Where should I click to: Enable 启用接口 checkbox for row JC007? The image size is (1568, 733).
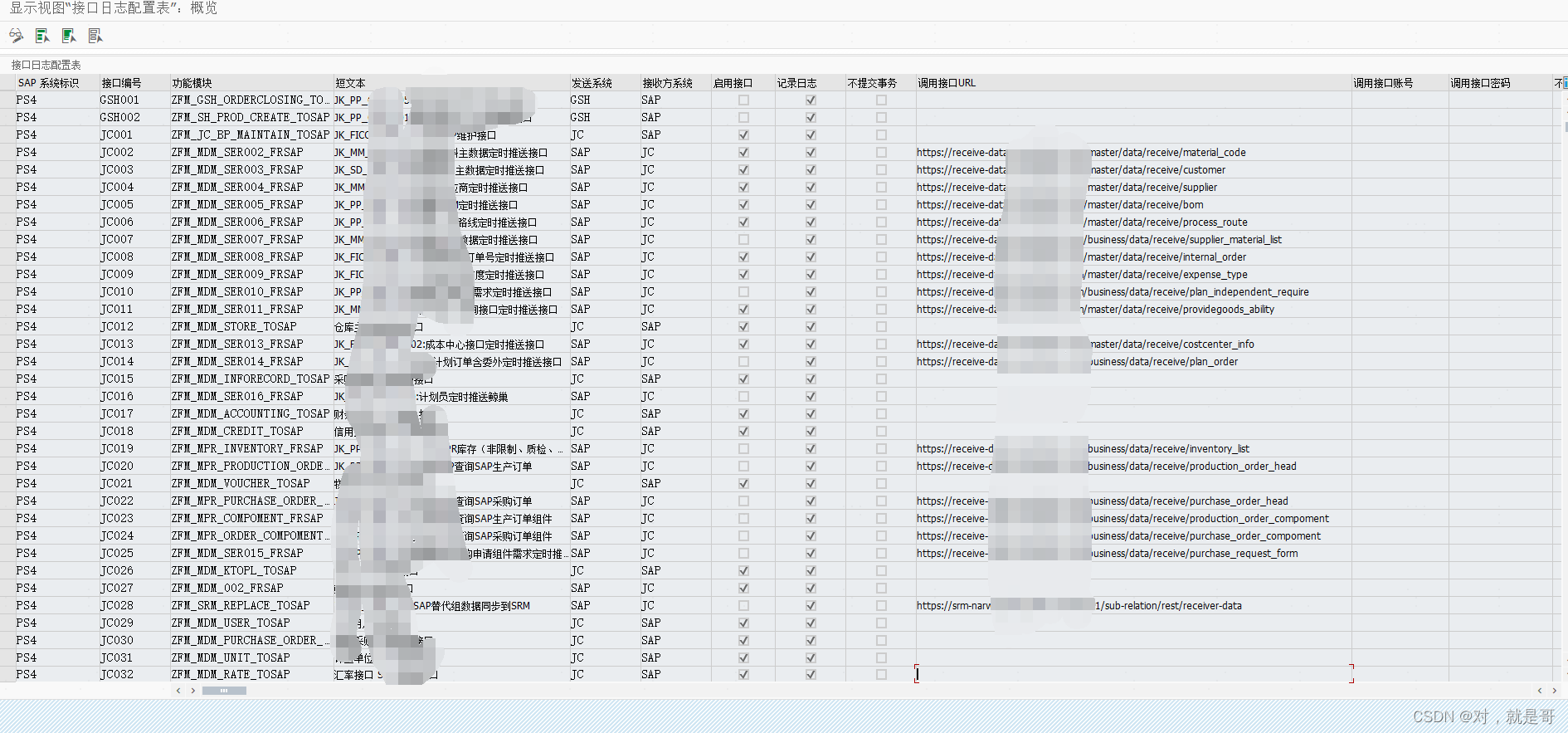click(743, 239)
